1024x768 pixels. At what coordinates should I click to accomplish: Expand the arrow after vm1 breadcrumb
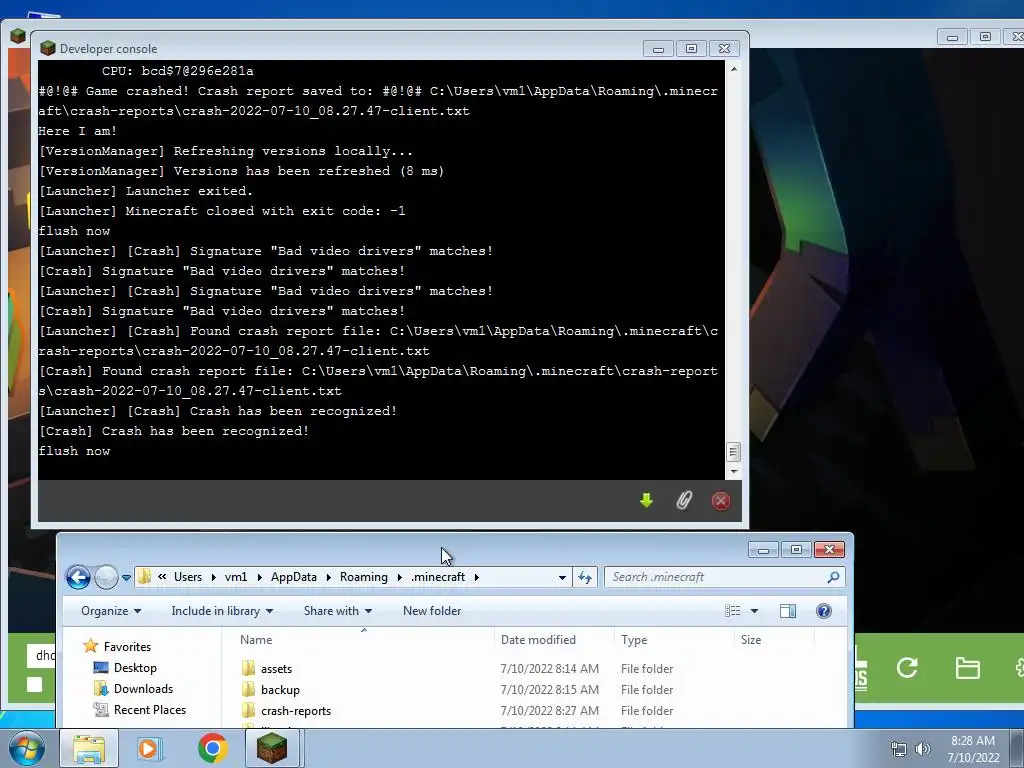click(x=259, y=577)
